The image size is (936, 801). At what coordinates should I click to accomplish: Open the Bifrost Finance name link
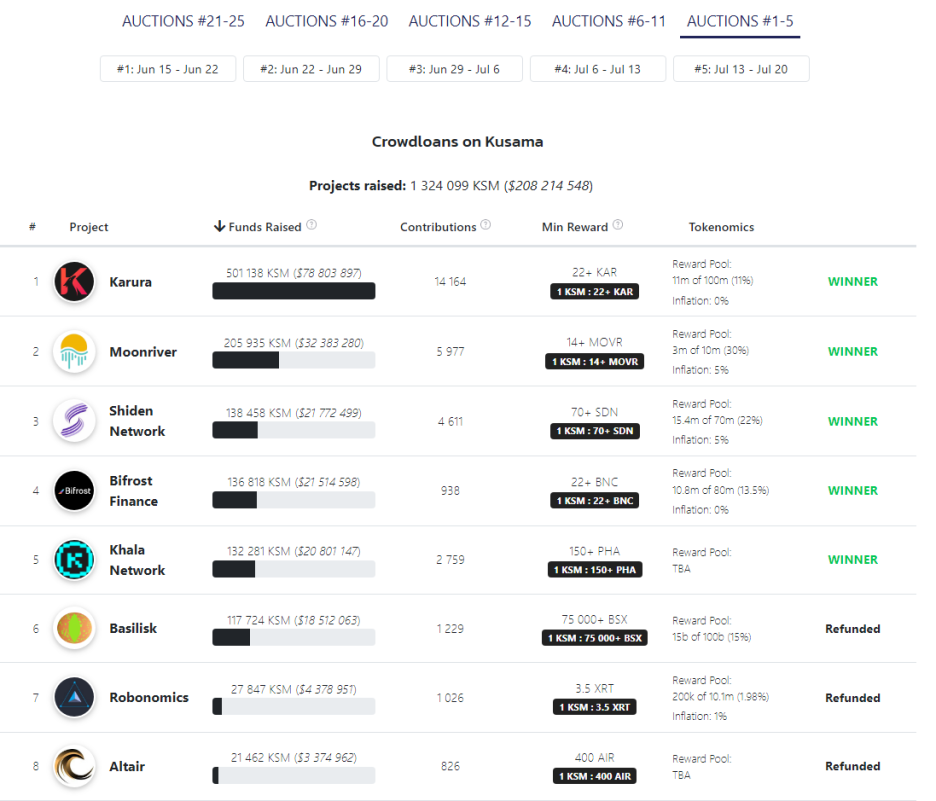[134, 491]
